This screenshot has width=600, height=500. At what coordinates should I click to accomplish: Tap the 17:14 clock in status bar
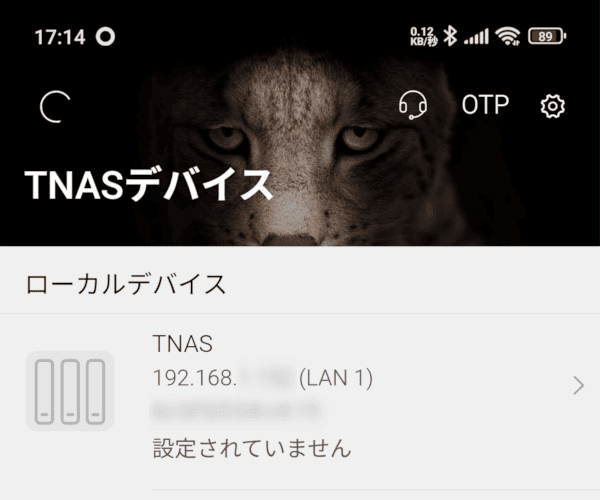(60, 37)
